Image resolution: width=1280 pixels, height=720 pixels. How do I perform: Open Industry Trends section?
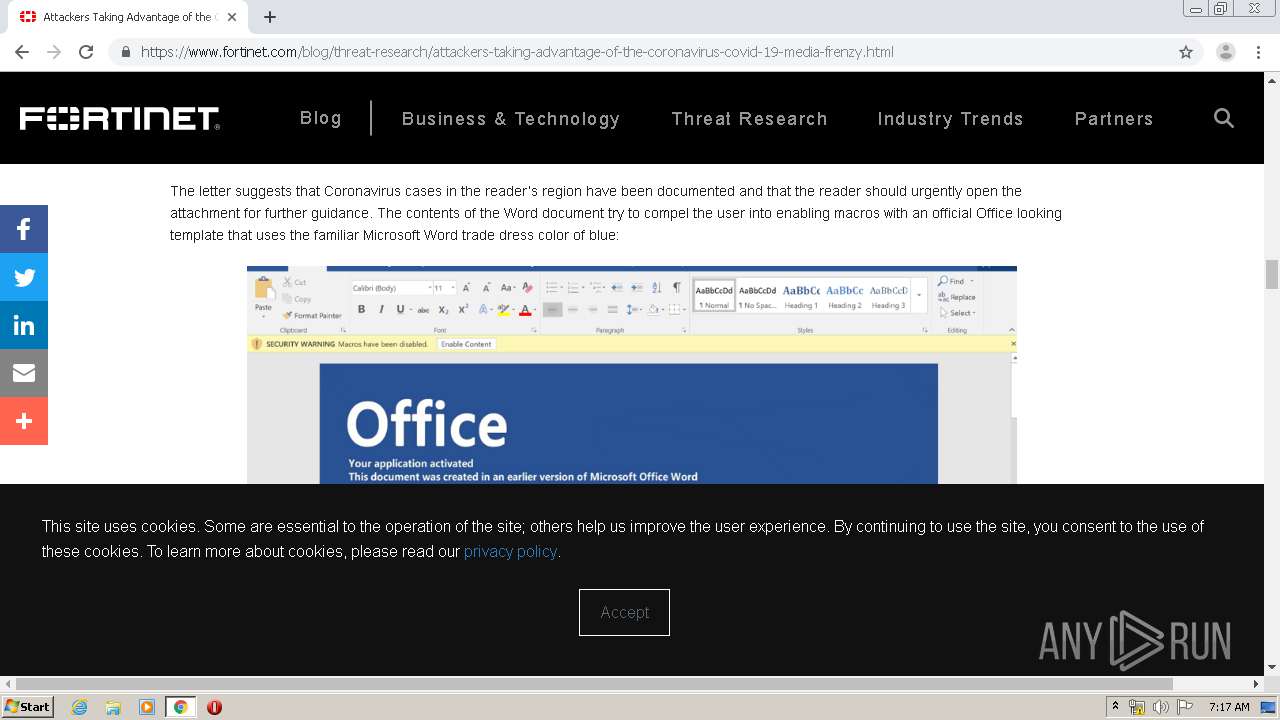pos(950,118)
